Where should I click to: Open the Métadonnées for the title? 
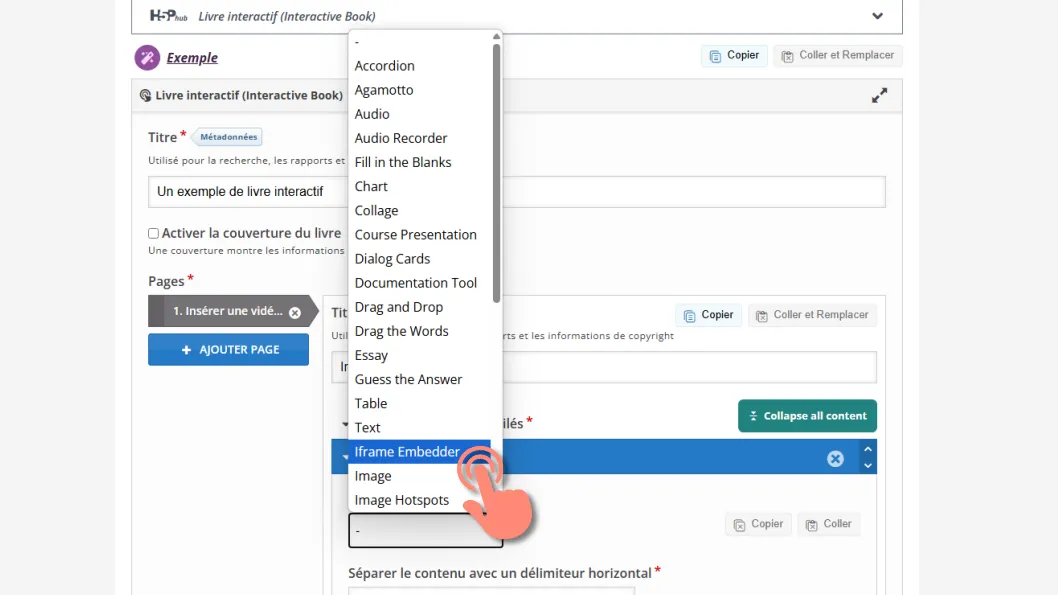pos(227,137)
